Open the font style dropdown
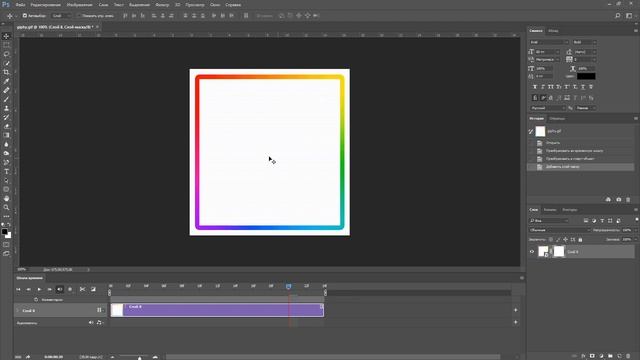This screenshot has height=360, width=640. (584, 42)
